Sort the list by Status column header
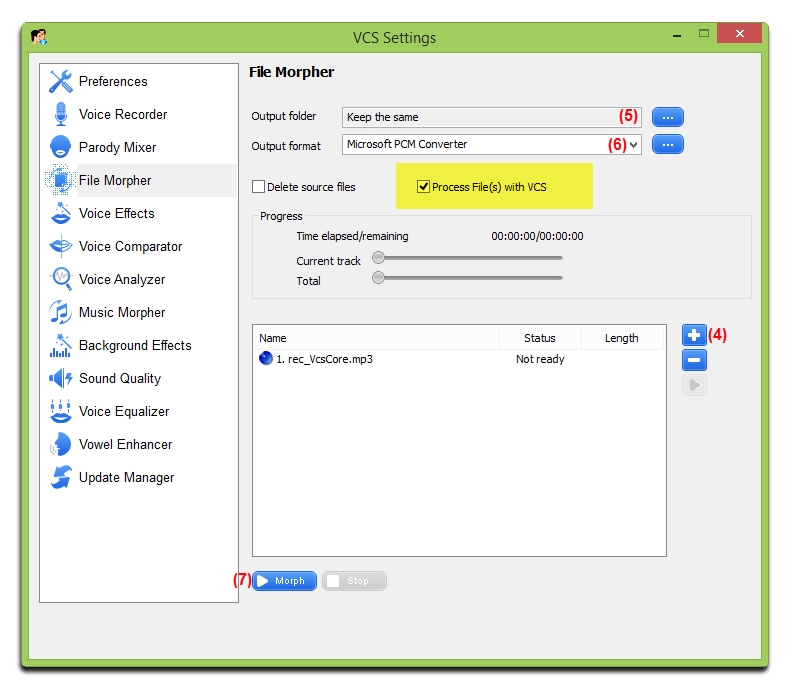Viewport: 790px width, 690px height. point(539,338)
